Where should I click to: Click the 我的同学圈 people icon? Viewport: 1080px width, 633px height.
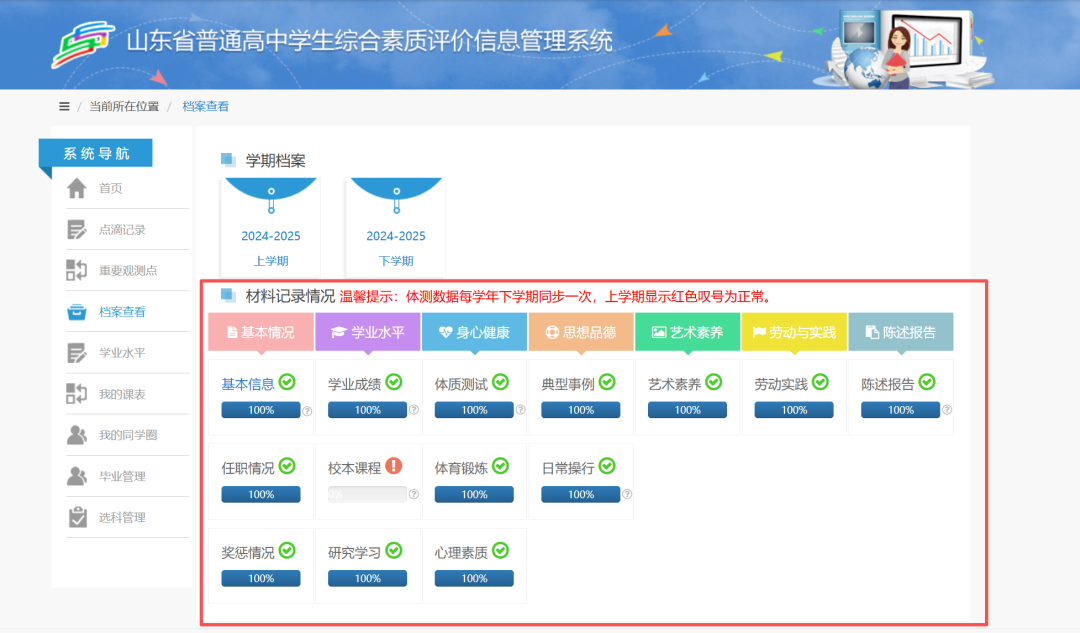pyautogui.click(x=77, y=435)
